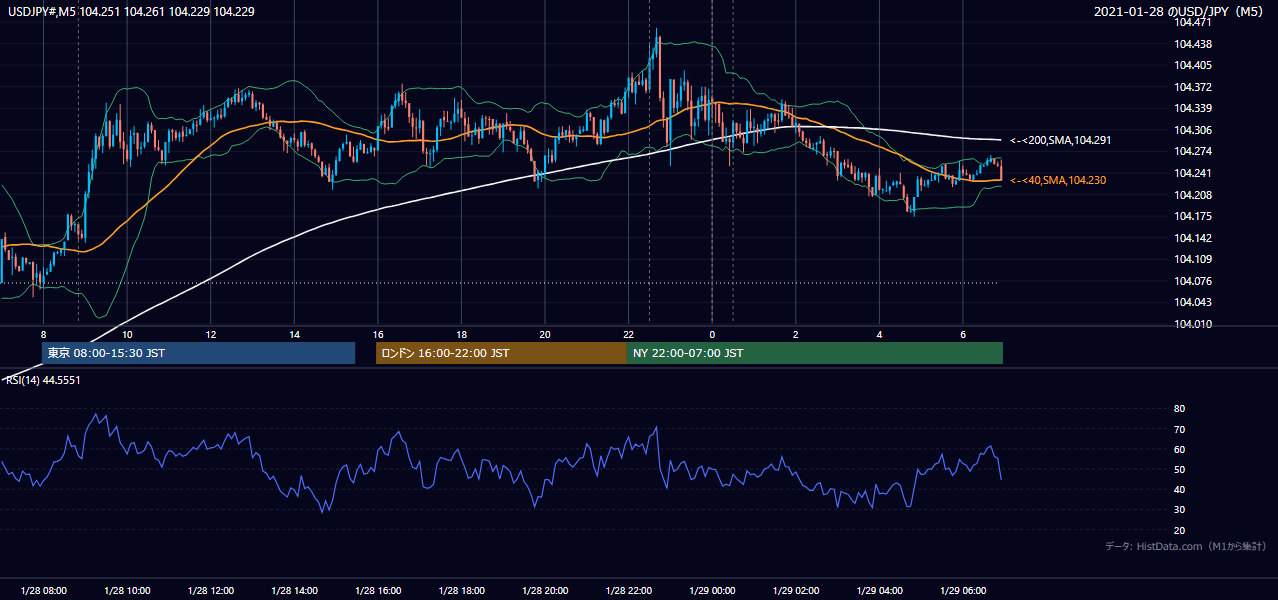Screen dimensions: 1278x600
Task: Click RSI scale value 50
Action: (x=1179, y=469)
